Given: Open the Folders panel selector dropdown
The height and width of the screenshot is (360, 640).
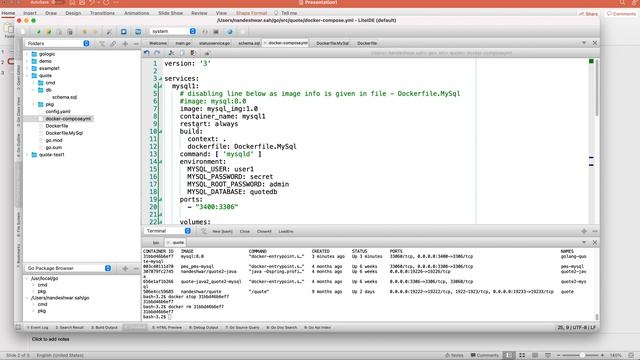Looking at the screenshot, I should pos(58,43).
